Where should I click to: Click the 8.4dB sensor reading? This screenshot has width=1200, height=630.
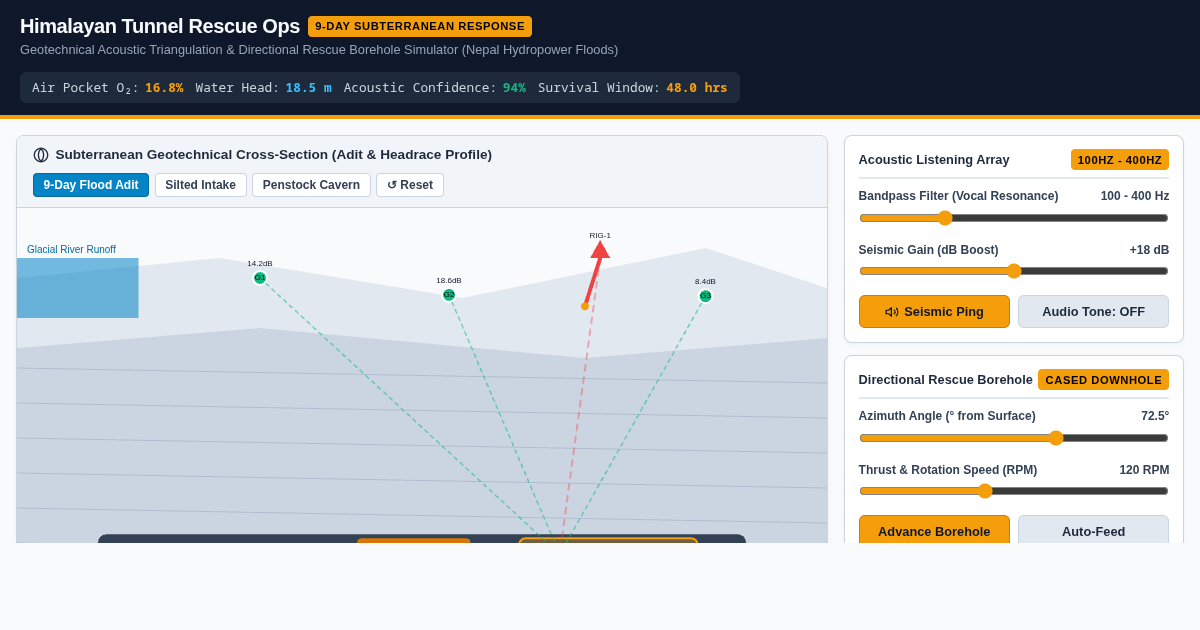click(705, 282)
